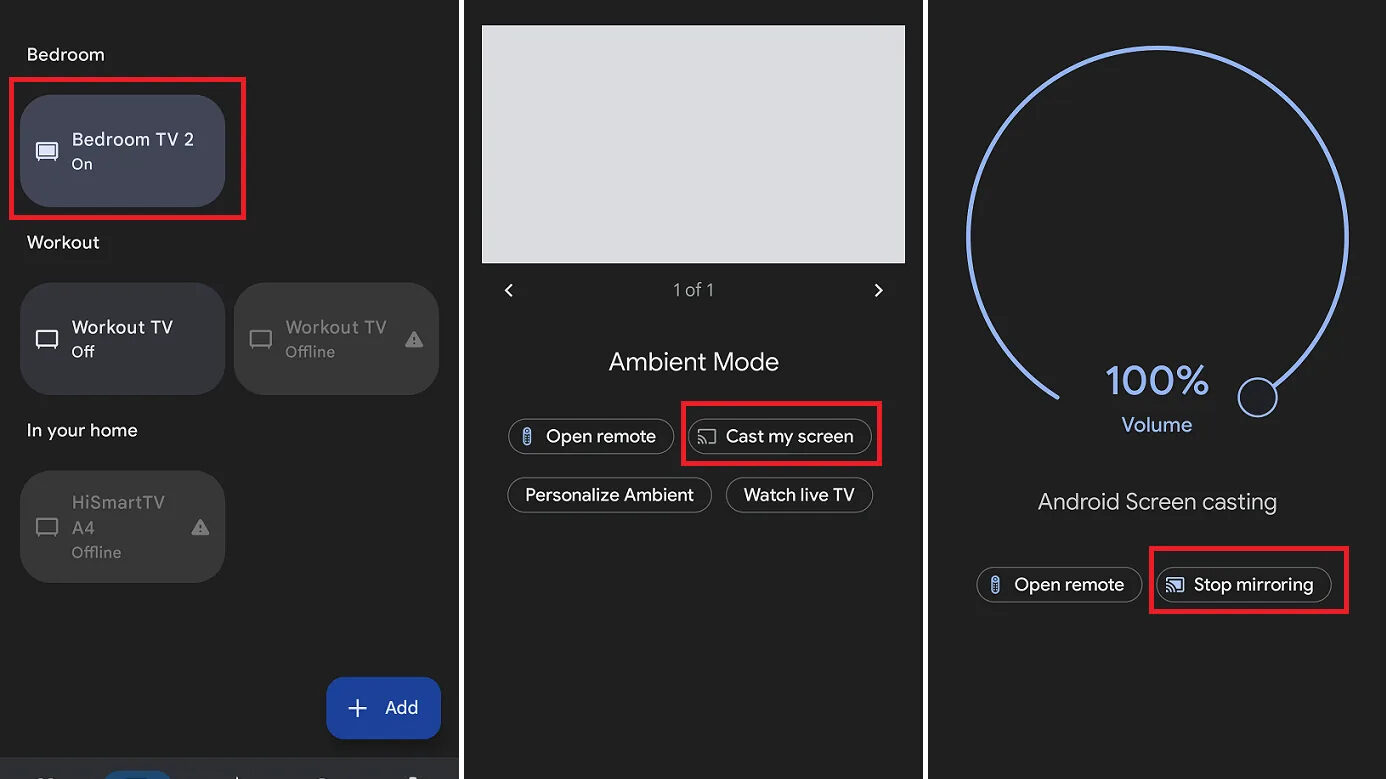This screenshot has height=779, width=1386.
Task: Open remote in the Ambient Mode screen
Action: [x=591, y=436]
